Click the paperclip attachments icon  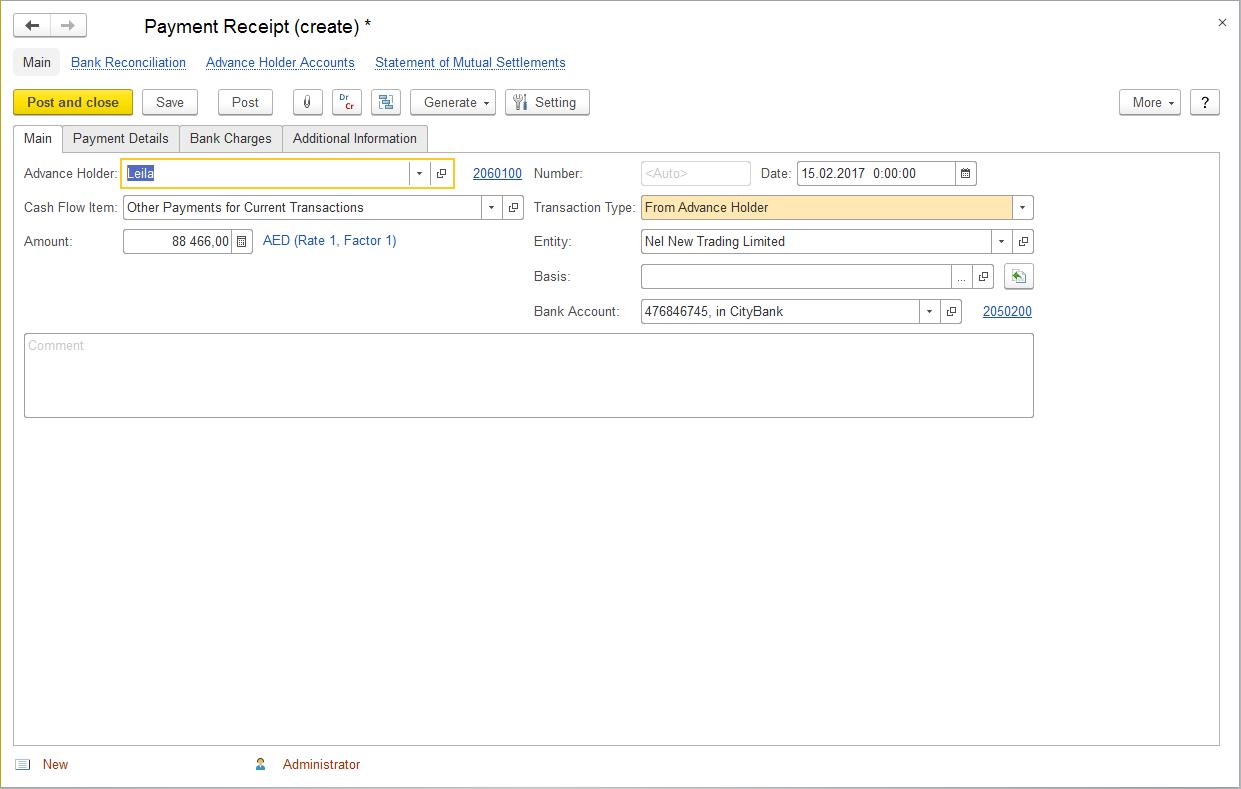pyautogui.click(x=307, y=102)
